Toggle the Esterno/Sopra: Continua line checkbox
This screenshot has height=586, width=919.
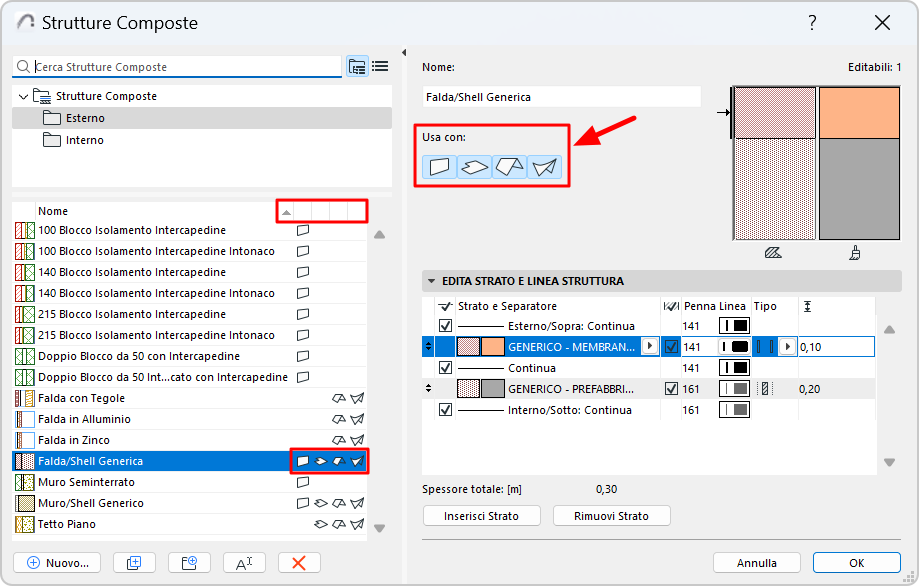[x=445, y=326]
